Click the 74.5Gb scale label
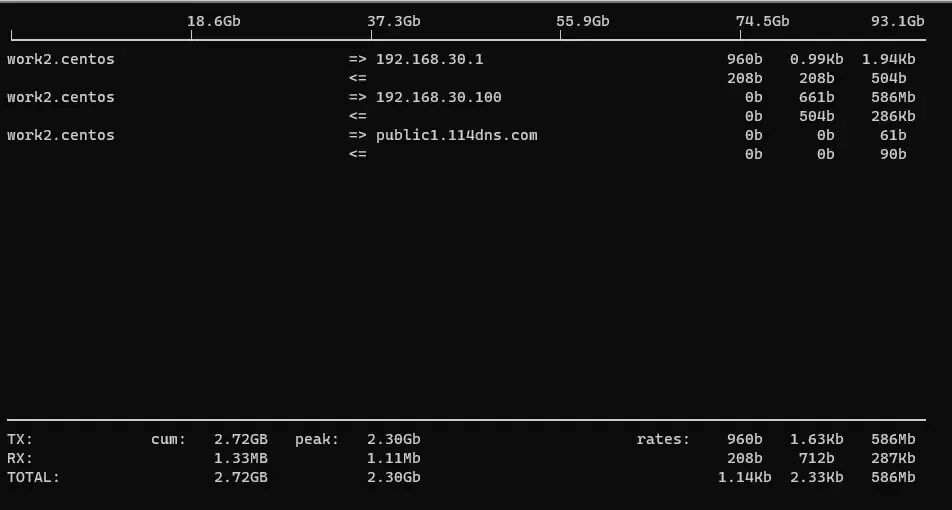The image size is (952, 510). [x=763, y=21]
